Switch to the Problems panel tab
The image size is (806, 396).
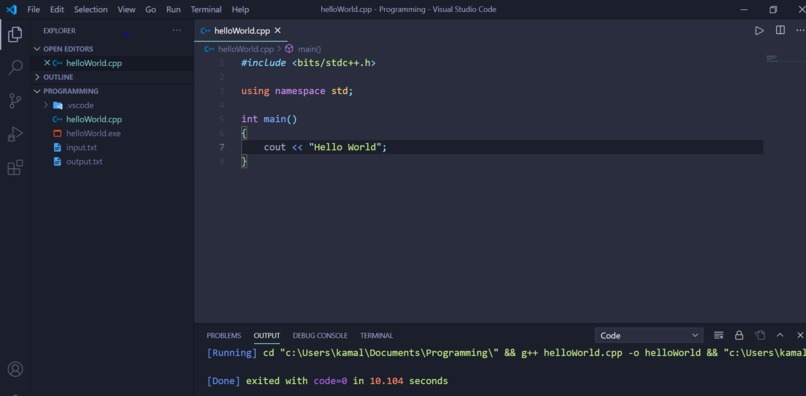tap(224, 335)
